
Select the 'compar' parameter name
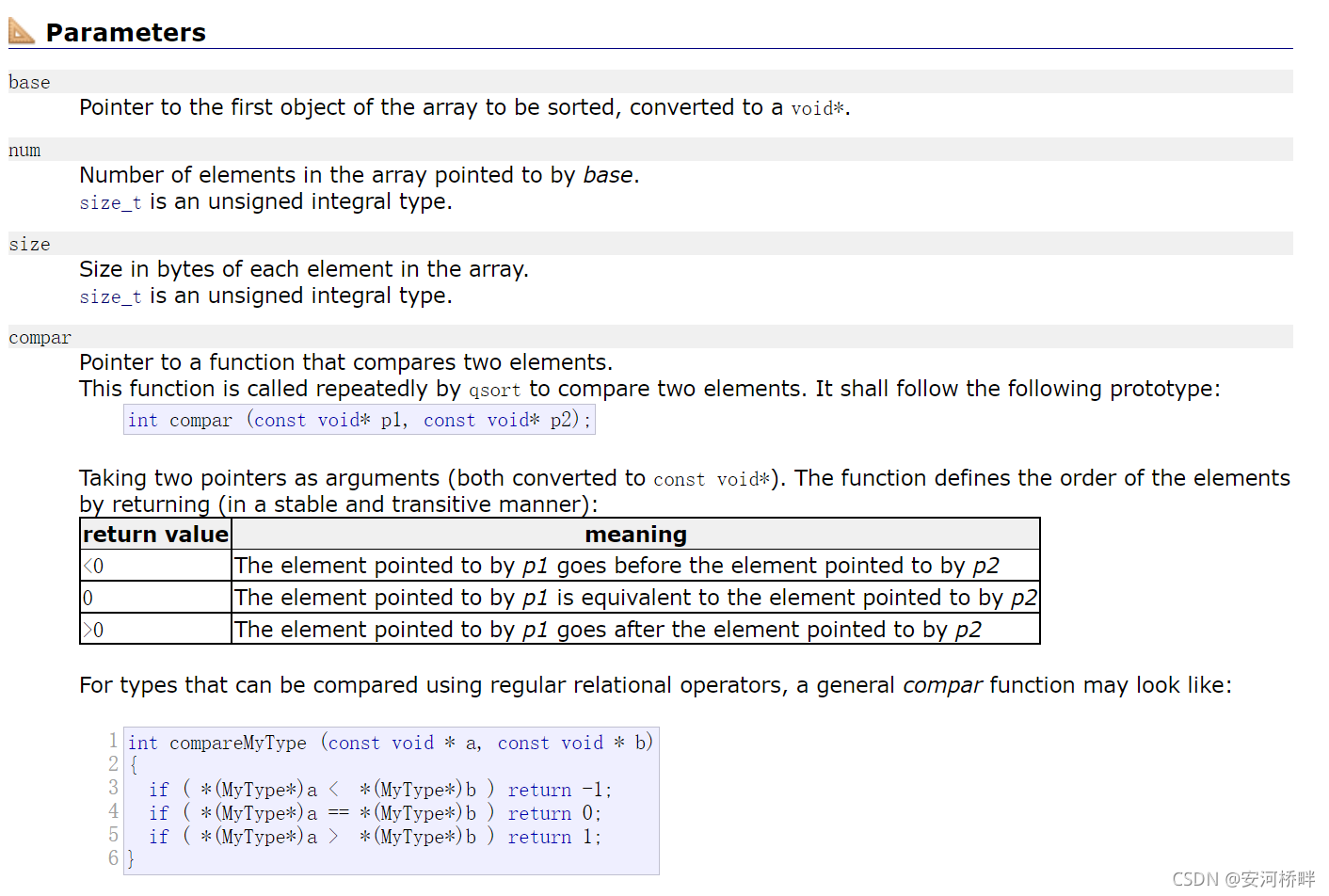[40, 337]
